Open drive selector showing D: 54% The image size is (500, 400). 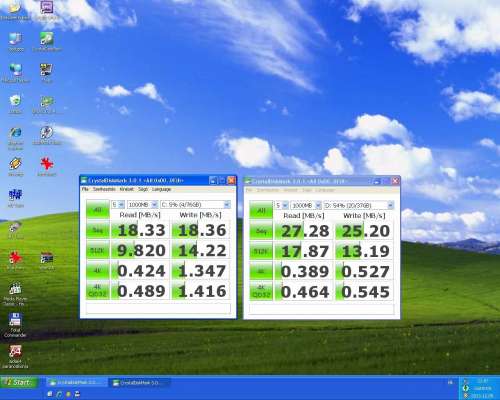(359, 205)
